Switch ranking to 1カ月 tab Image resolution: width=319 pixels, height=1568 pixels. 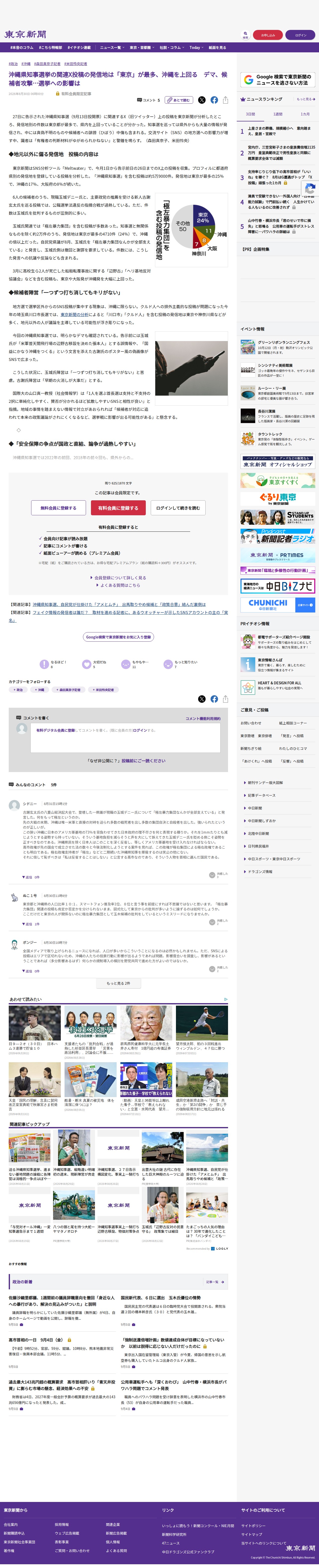(x=305, y=114)
